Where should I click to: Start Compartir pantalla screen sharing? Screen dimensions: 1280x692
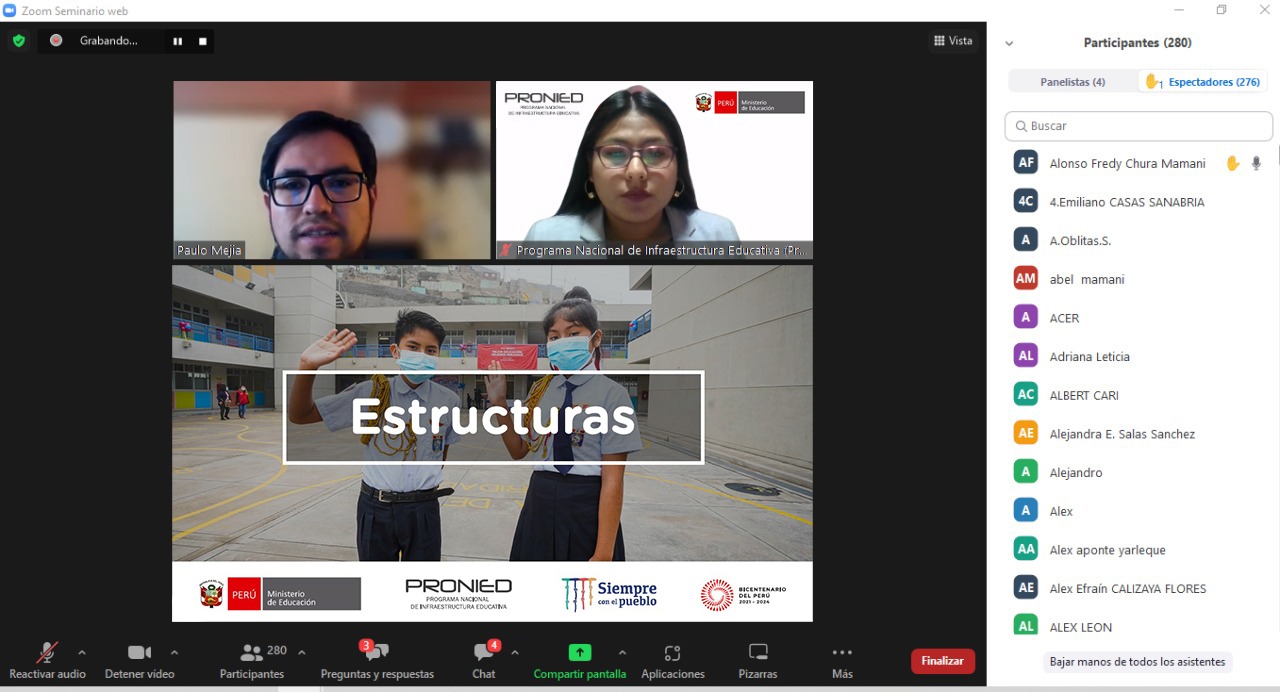(580, 661)
